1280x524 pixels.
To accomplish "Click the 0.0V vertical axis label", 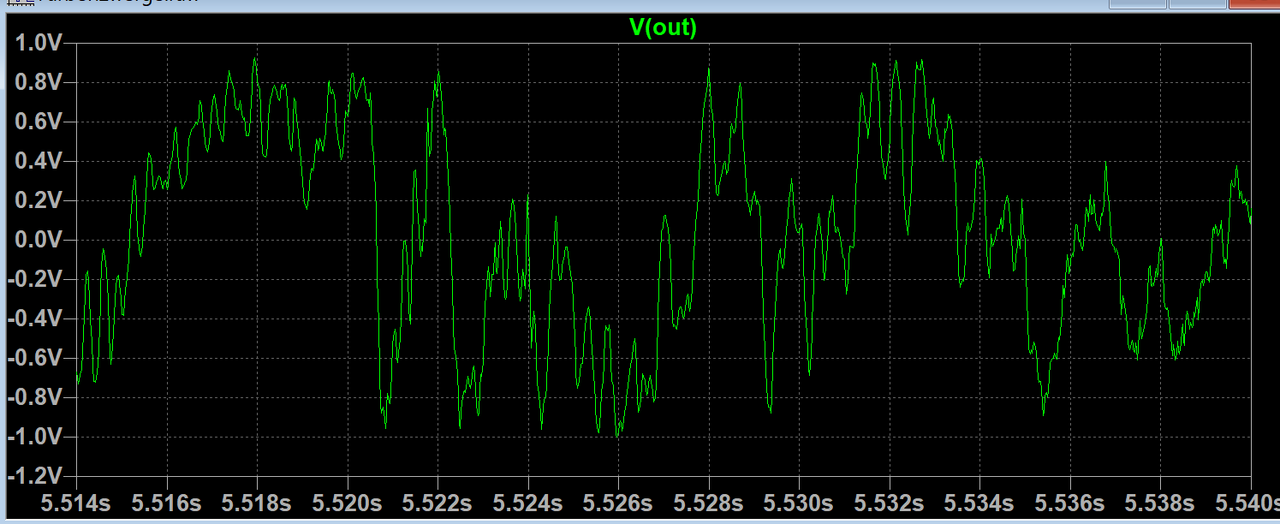I will [38, 240].
